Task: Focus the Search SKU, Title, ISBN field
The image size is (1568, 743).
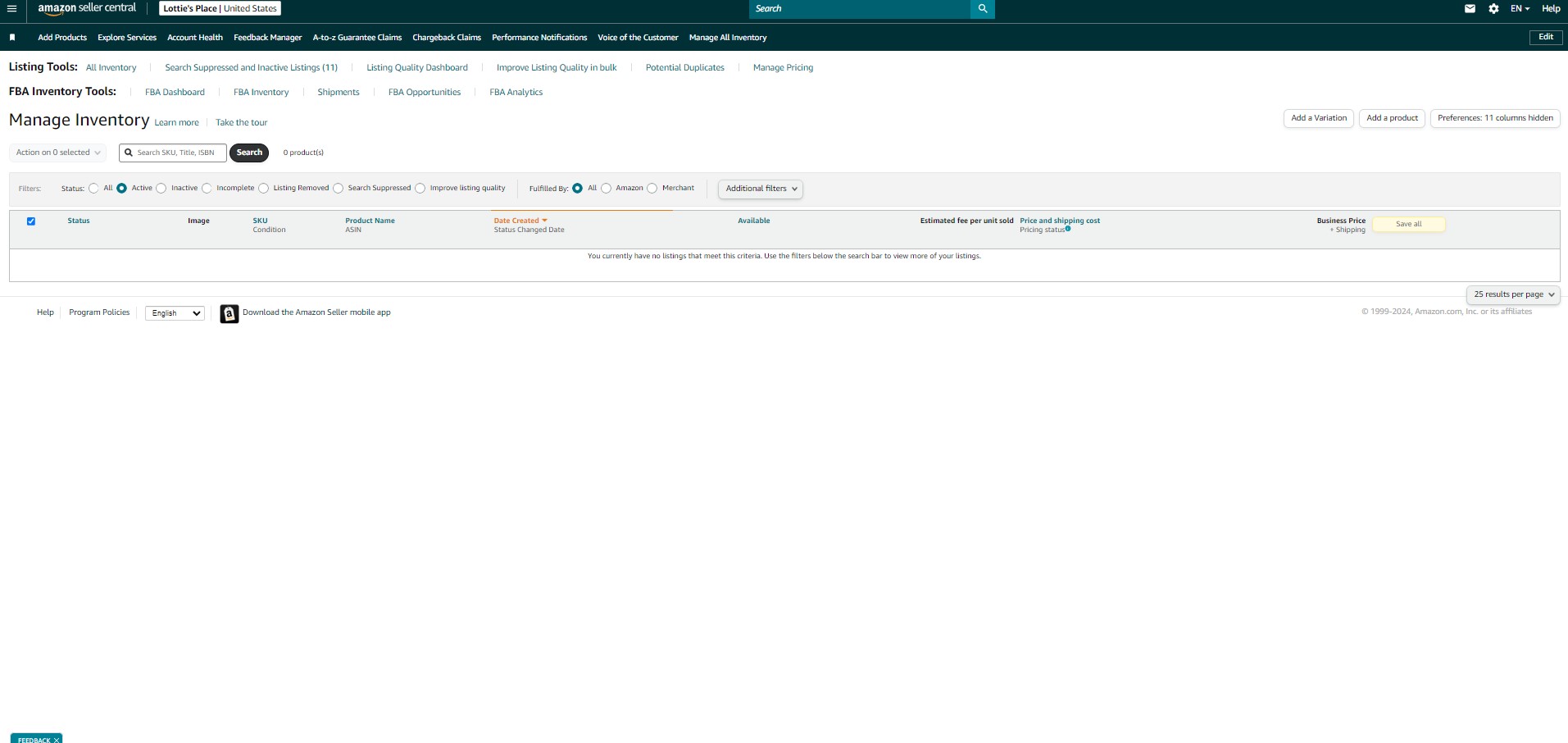Action: [x=173, y=153]
